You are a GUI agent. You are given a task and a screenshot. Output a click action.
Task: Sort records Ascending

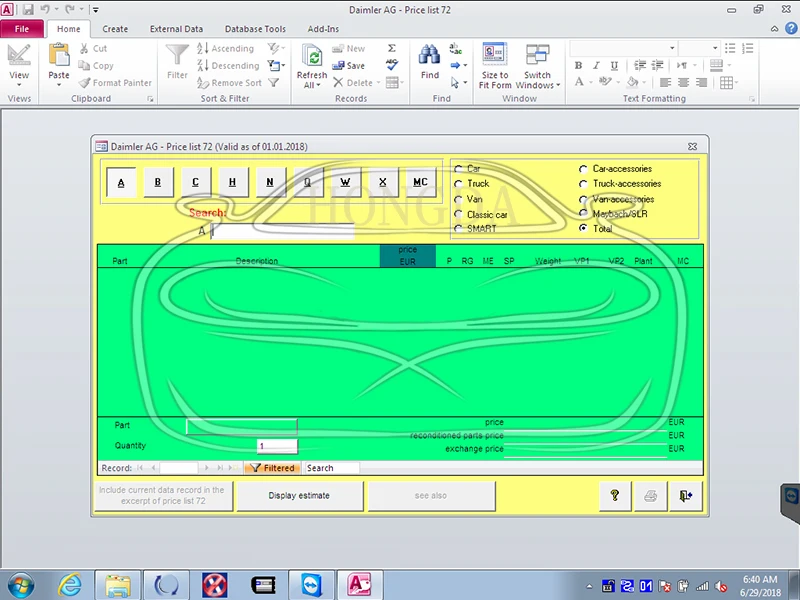click(225, 48)
